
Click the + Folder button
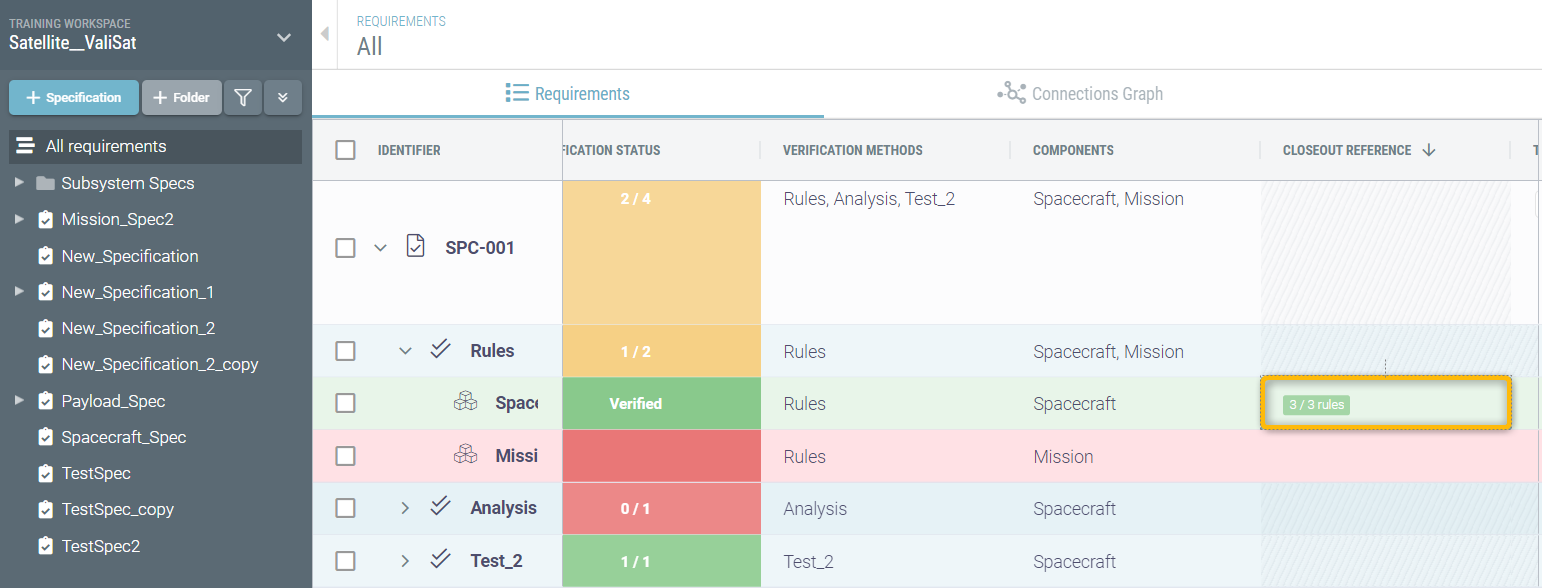pos(182,97)
